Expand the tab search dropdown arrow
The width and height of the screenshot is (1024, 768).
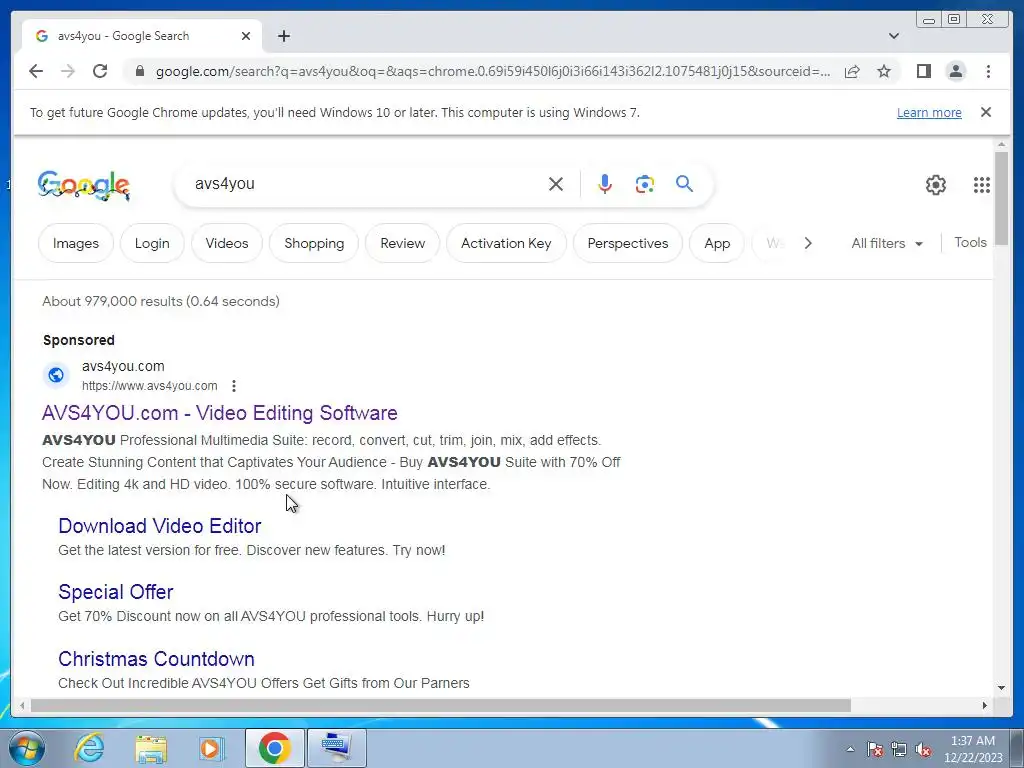tap(893, 36)
